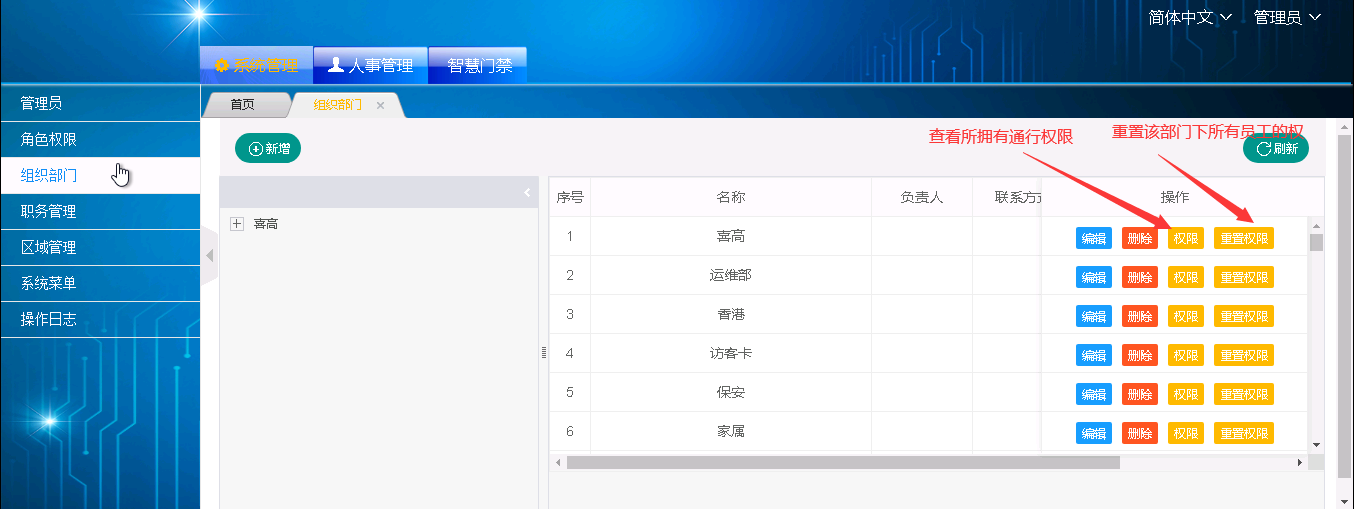The width and height of the screenshot is (1354, 509).
Task: Click the 名称 column header
Action: pyautogui.click(x=731, y=197)
